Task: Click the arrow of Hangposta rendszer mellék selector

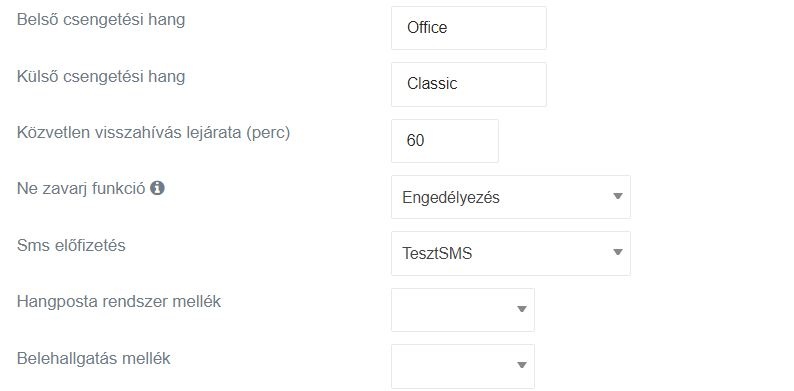Action: click(522, 309)
